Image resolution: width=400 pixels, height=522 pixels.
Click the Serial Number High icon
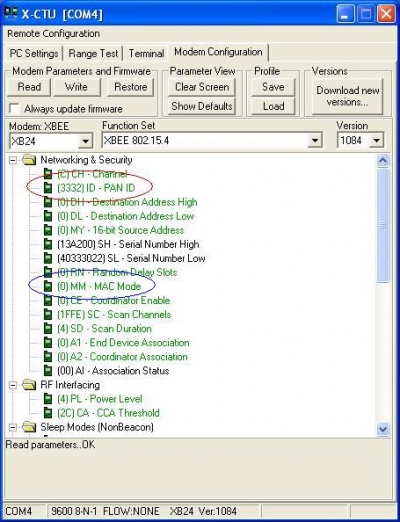pos(48,244)
